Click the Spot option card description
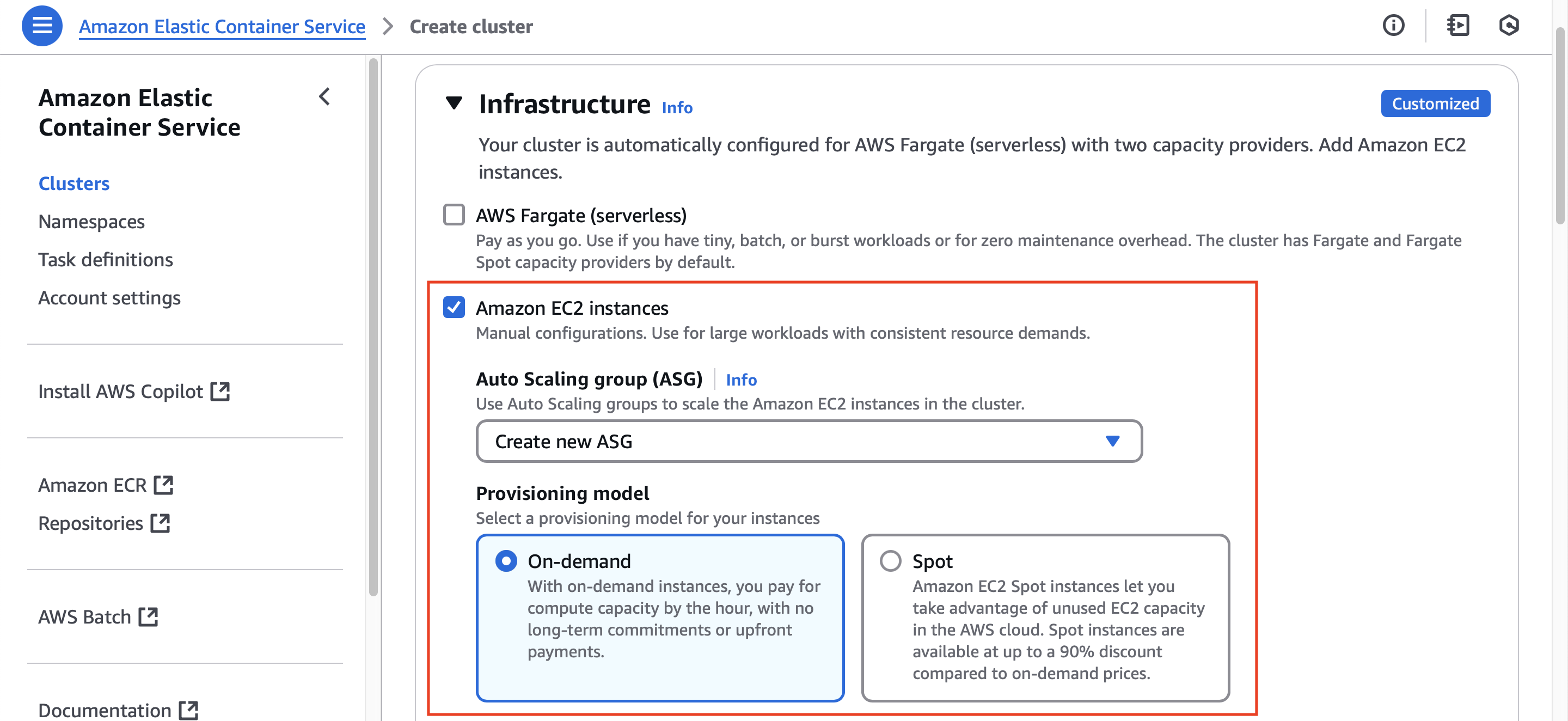Screen dimensions: 1568x721 pyautogui.click(x=1058, y=630)
